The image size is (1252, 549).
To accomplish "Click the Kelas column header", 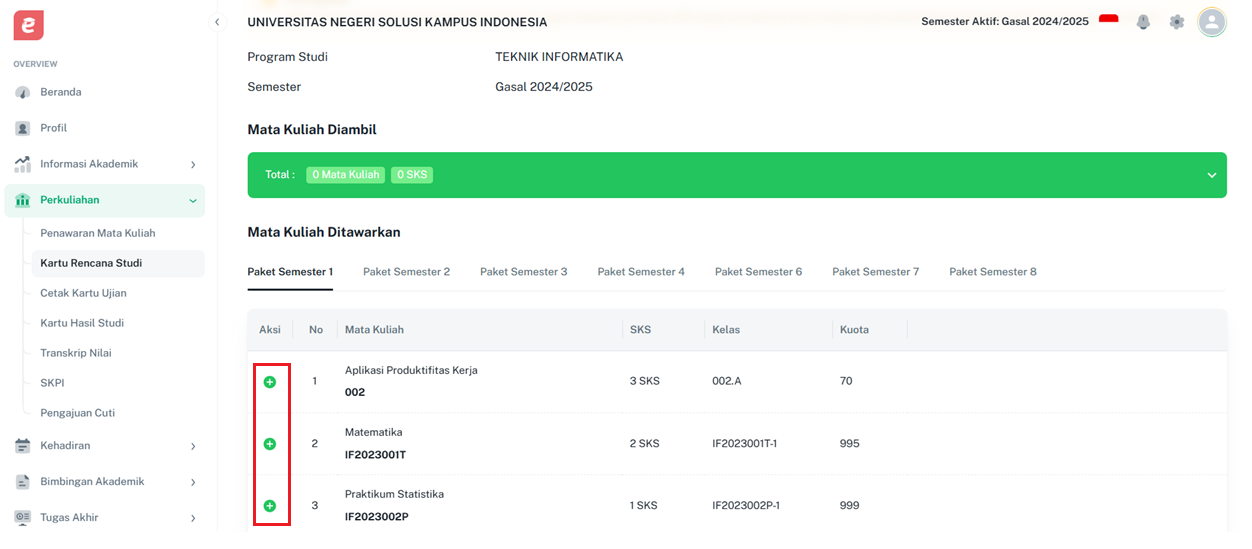I will point(726,330).
